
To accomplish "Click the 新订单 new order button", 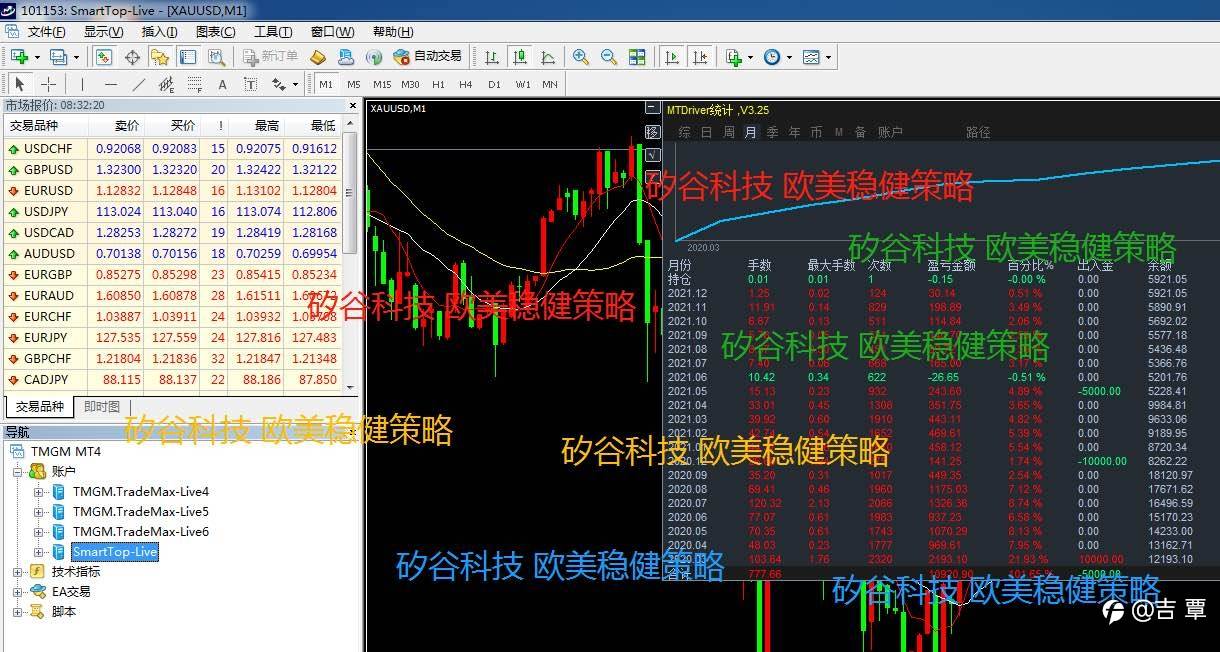I will [x=270, y=57].
